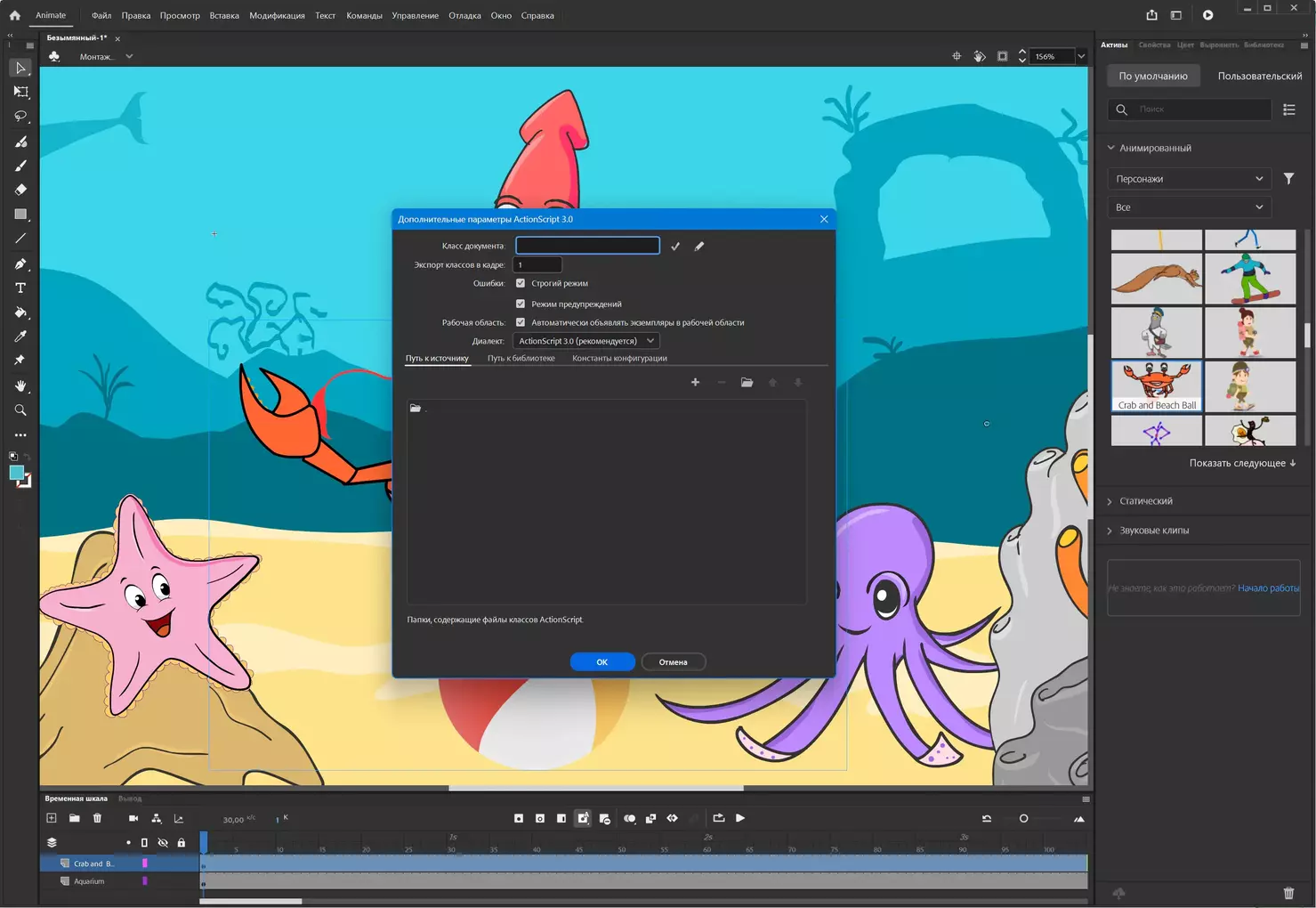
Task: Uncheck the Строгий режим checkbox
Action: 521,283
